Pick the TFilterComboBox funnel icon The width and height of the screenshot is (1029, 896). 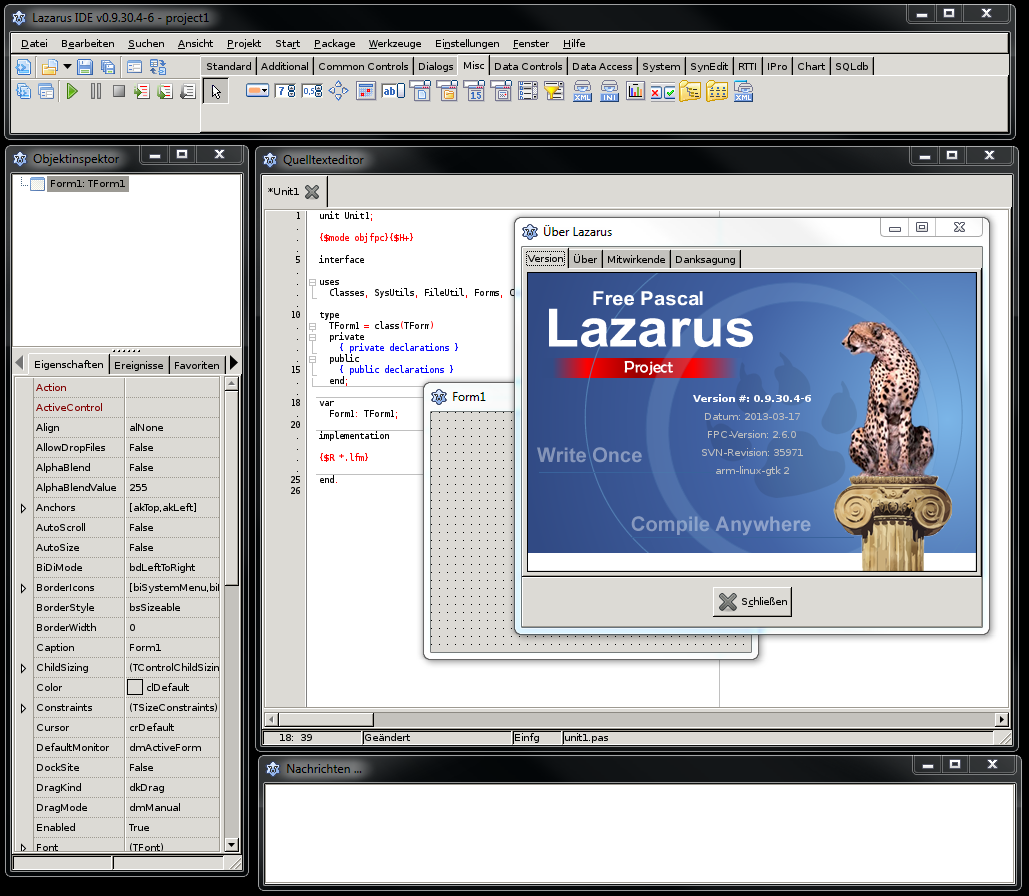(x=555, y=91)
